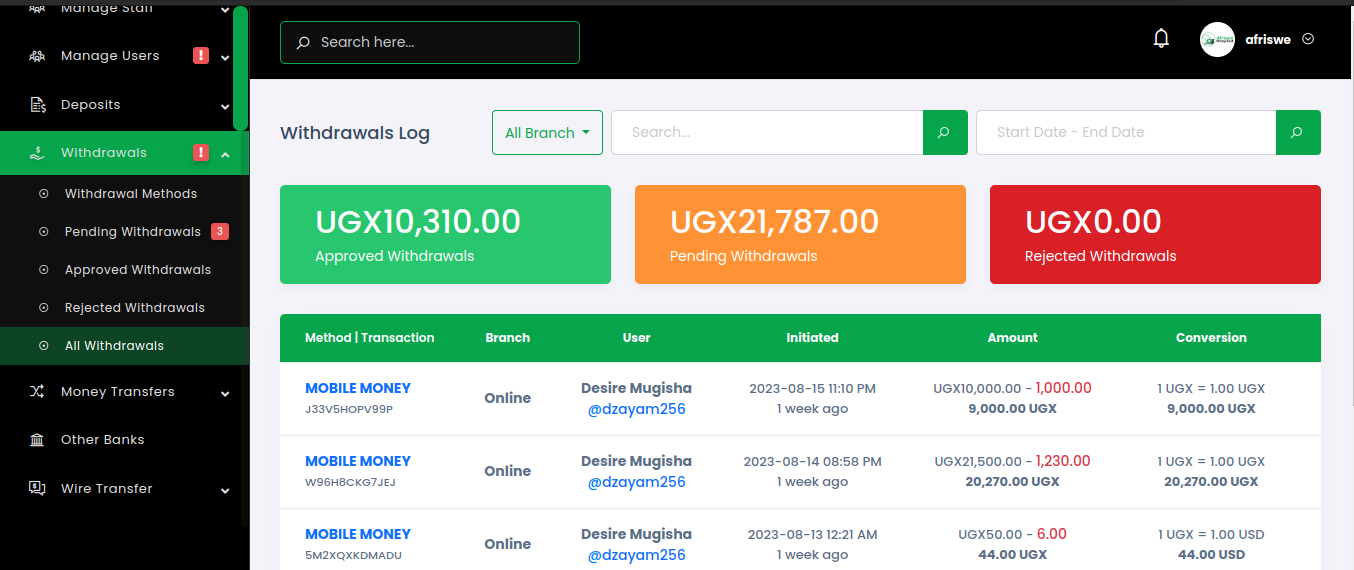1354x570 pixels.
Task: Click the Method | Transaction column header
Action: [x=370, y=338]
